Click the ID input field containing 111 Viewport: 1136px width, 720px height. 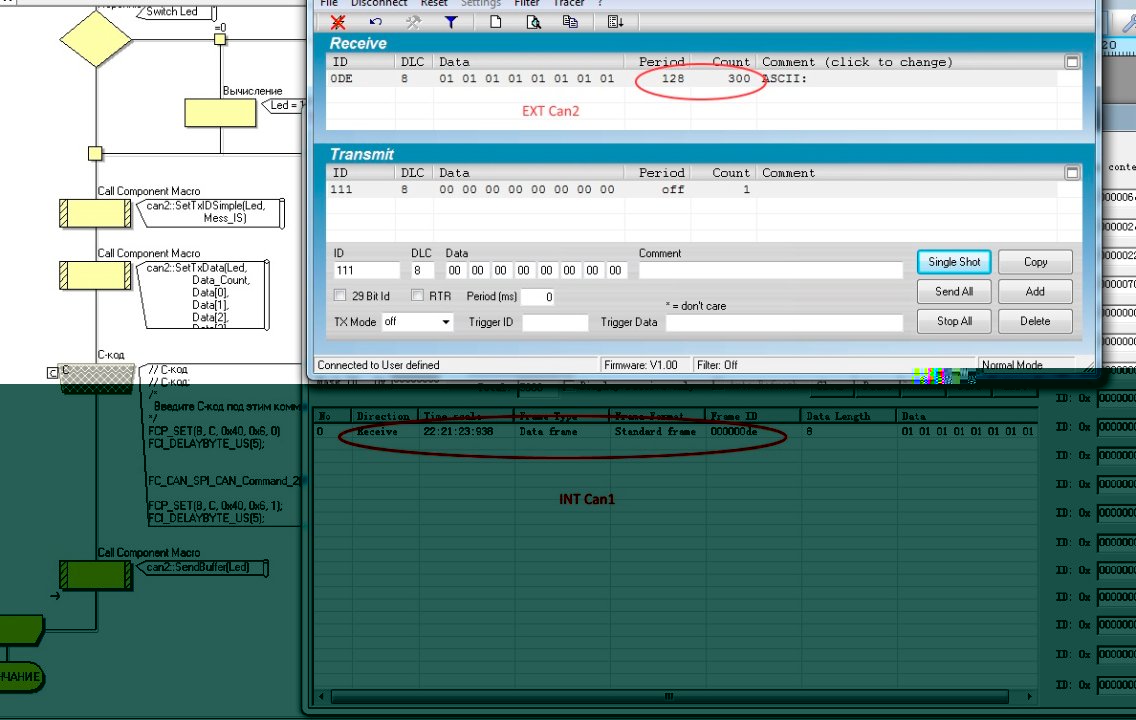coord(367,270)
